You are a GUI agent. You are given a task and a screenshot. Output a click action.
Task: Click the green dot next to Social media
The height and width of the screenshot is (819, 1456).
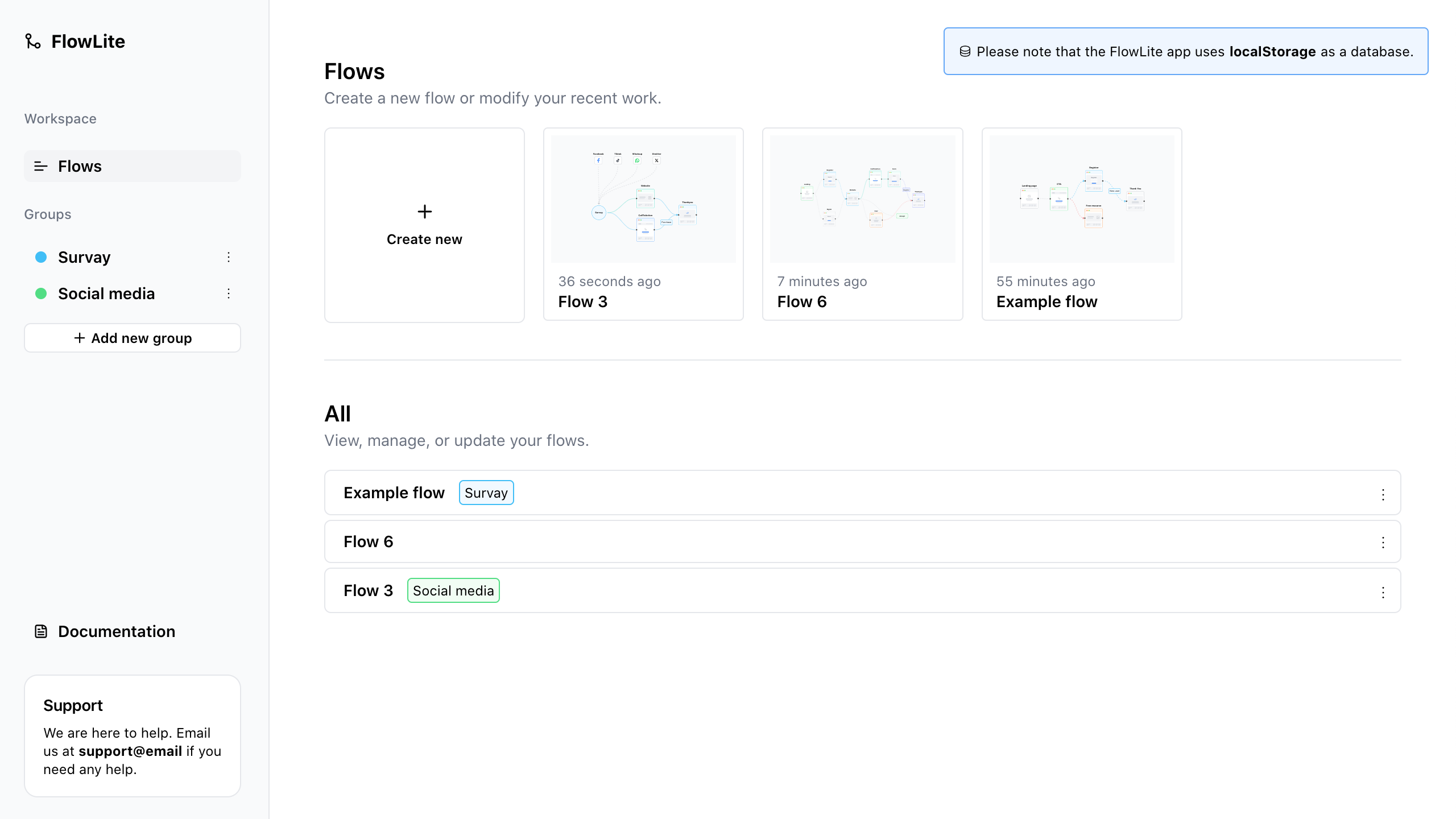coord(40,293)
